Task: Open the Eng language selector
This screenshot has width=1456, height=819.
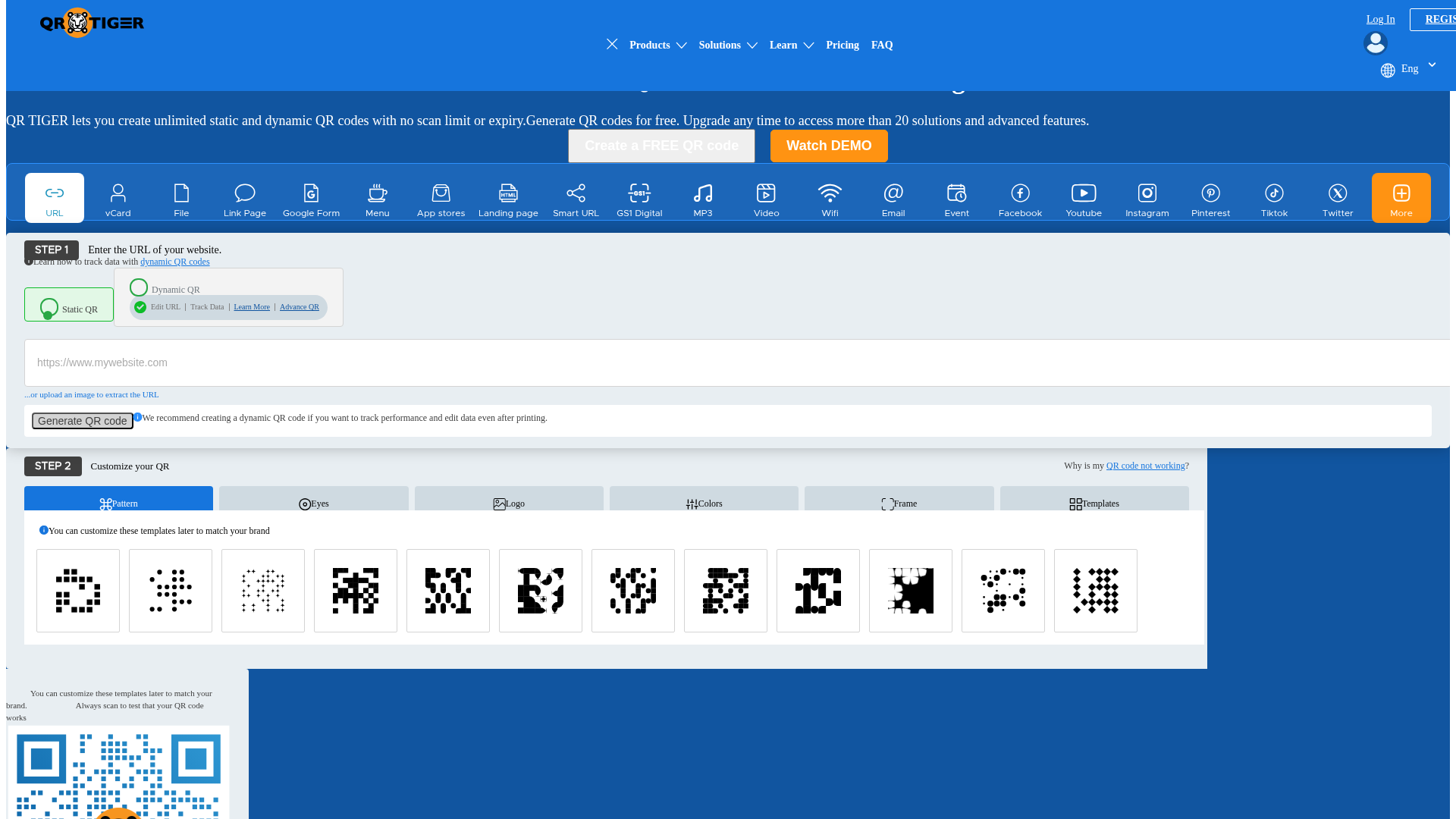Action: tap(1409, 69)
